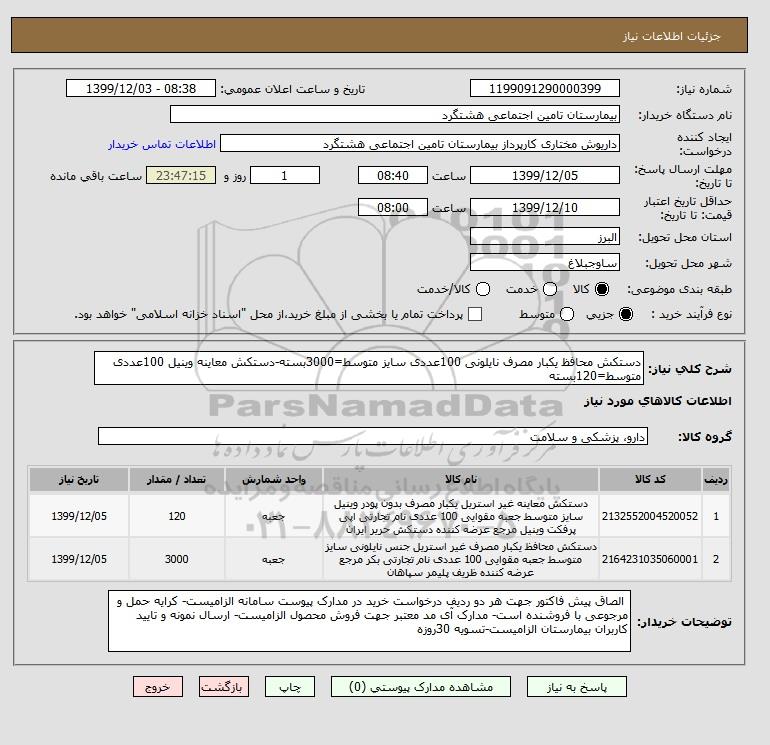Click the ردیف column header
This screenshot has width=770, height=745.
[x=716, y=479]
